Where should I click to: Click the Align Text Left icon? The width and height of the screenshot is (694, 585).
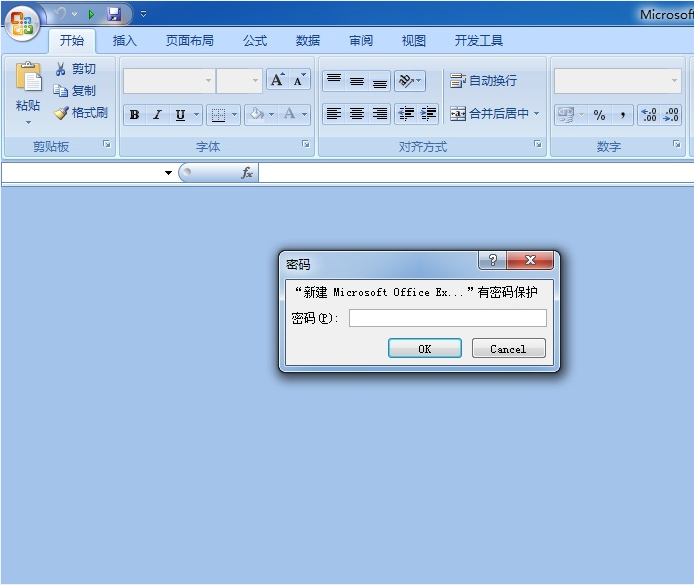click(334, 114)
